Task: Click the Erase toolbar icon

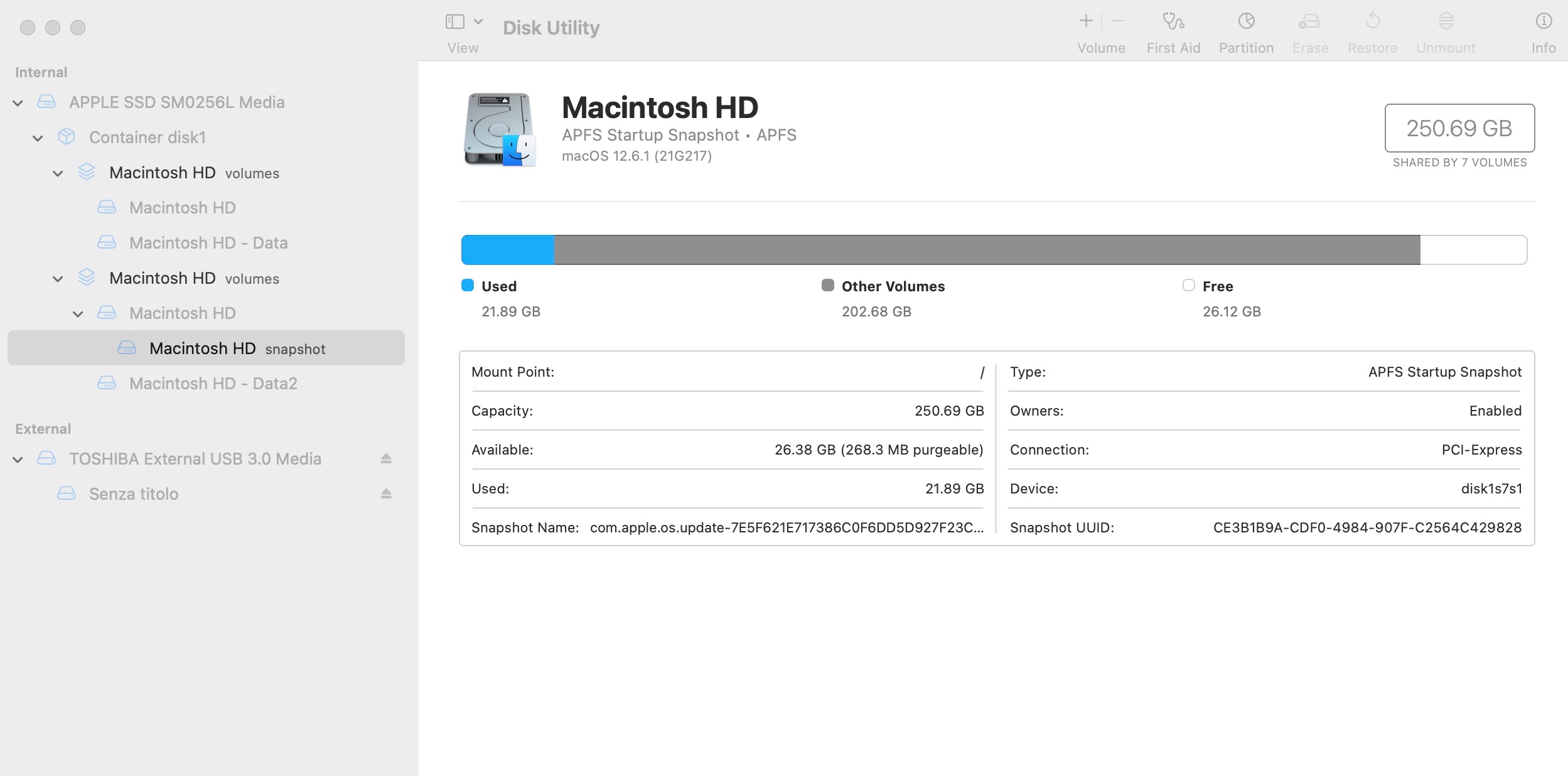Action: pos(1309,22)
